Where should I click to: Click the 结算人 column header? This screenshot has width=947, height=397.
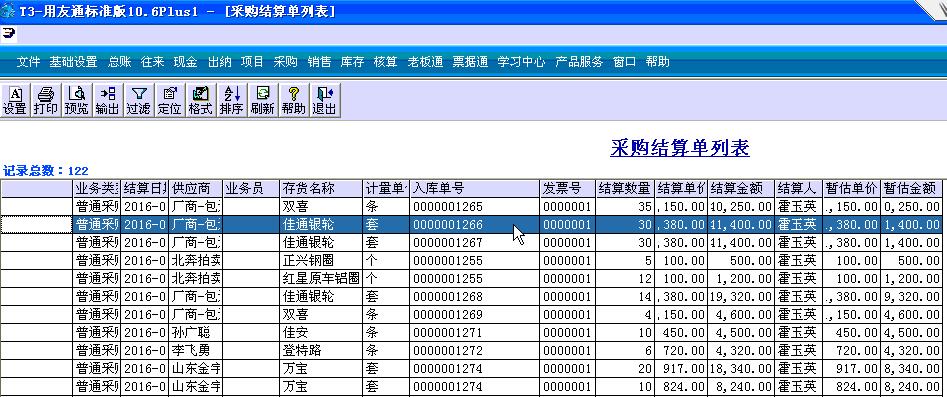pyautogui.click(x=798, y=188)
